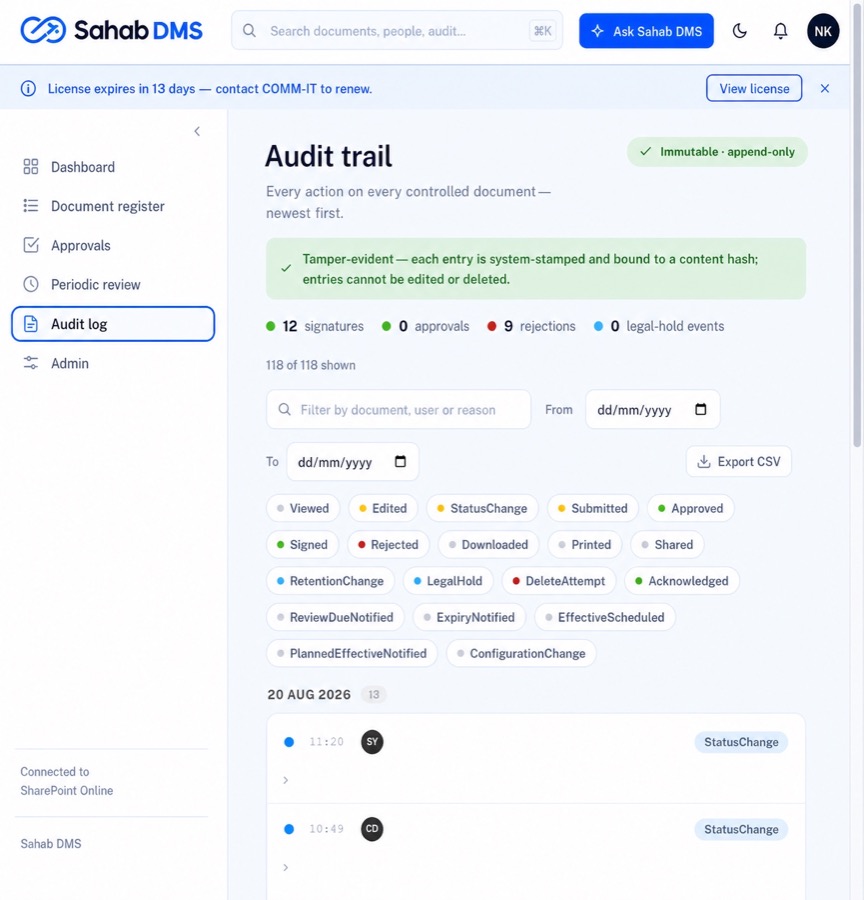Go to Document register page
864x900 pixels.
pyautogui.click(x=113, y=206)
